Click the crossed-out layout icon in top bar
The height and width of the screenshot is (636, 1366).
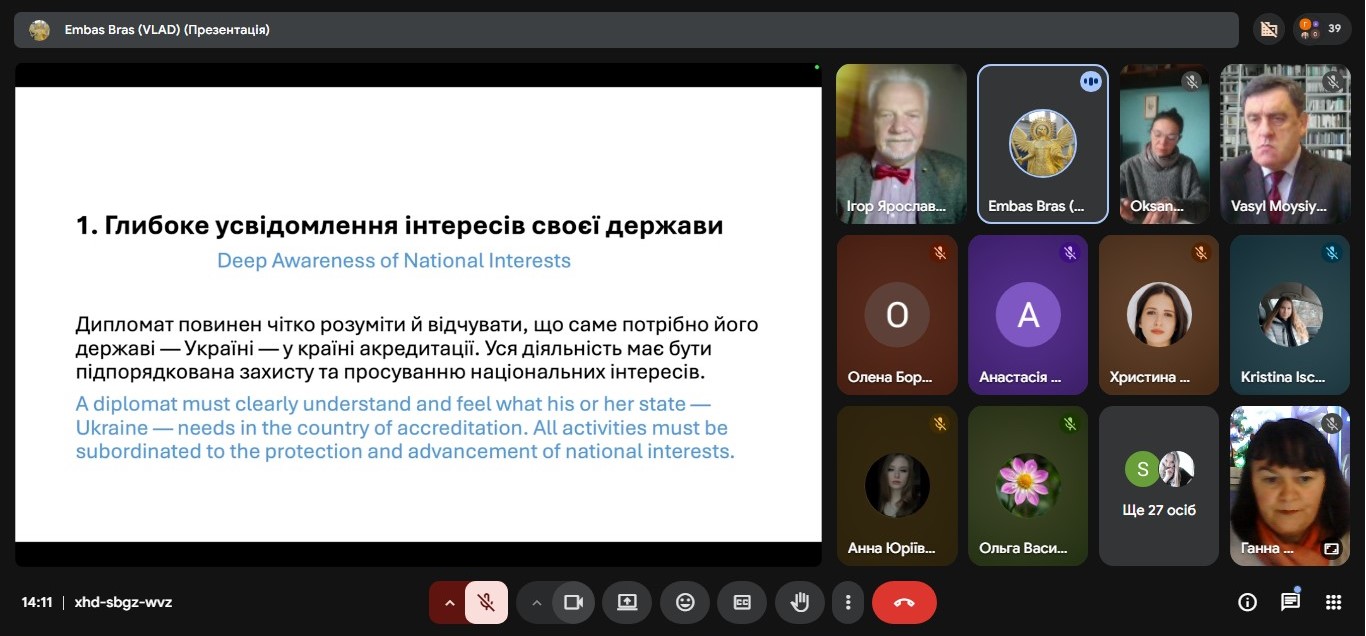coord(1269,29)
